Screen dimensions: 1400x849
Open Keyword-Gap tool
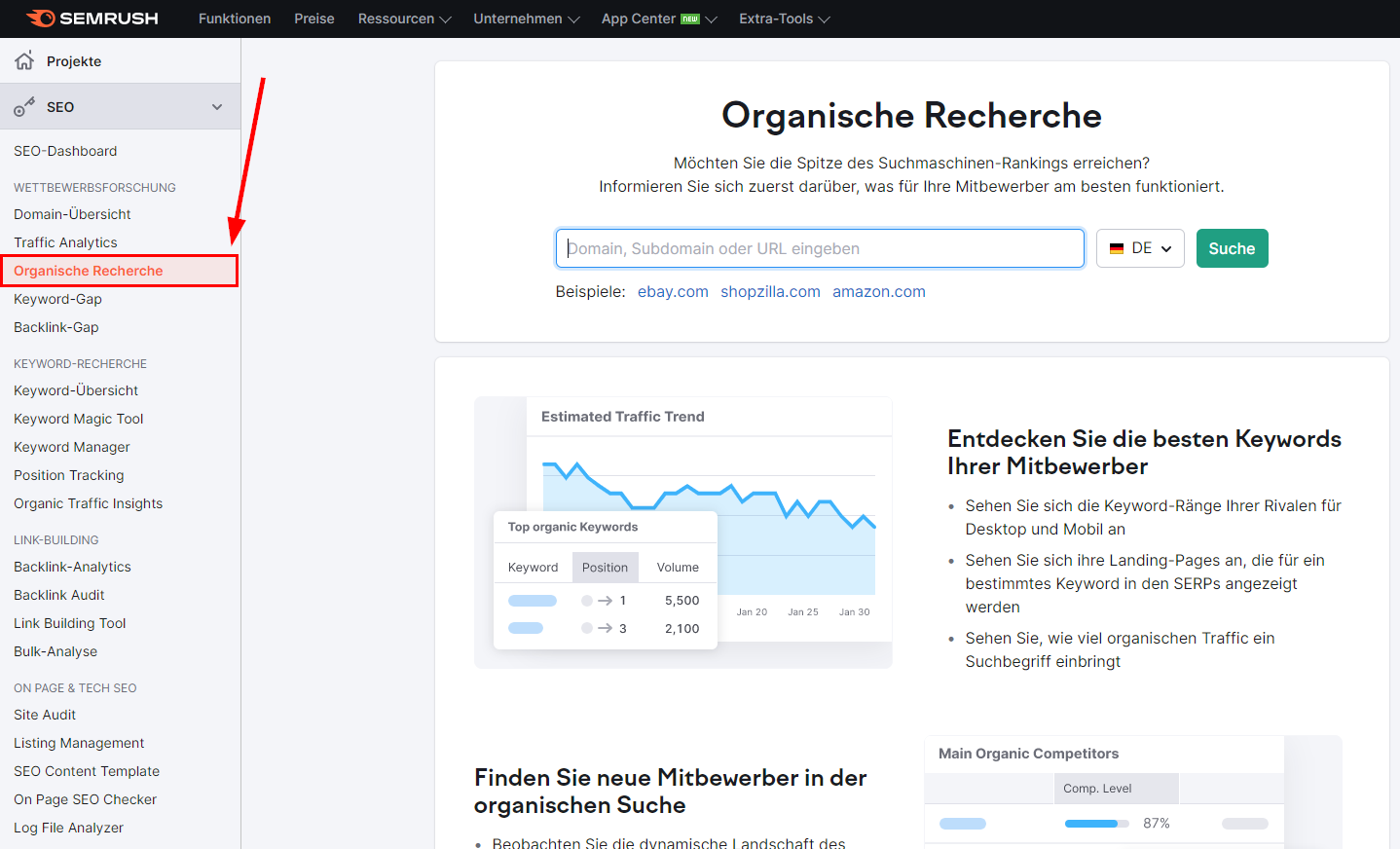[x=57, y=299]
